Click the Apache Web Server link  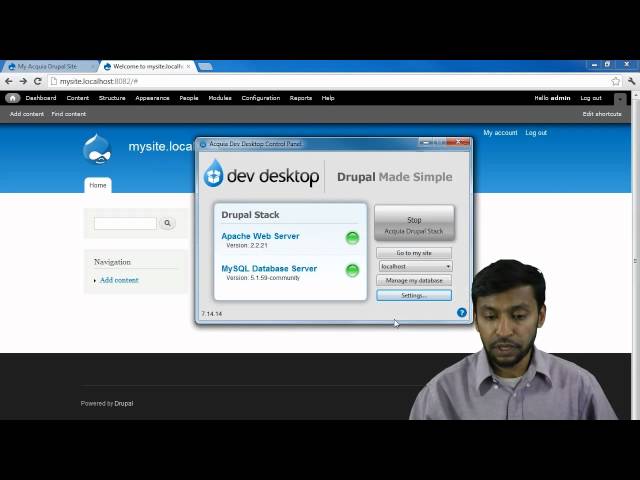tap(260, 236)
